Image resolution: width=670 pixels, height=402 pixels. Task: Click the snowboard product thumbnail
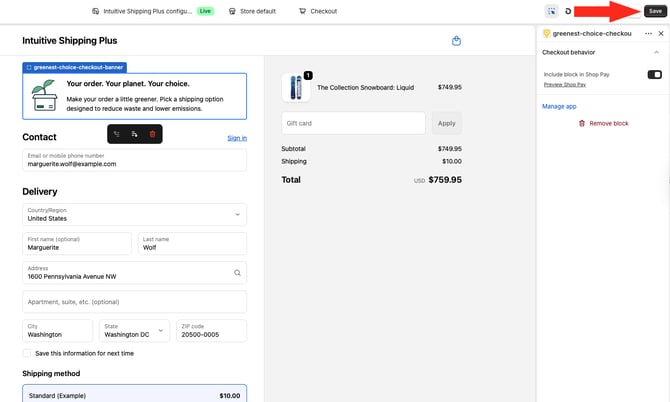coord(296,88)
